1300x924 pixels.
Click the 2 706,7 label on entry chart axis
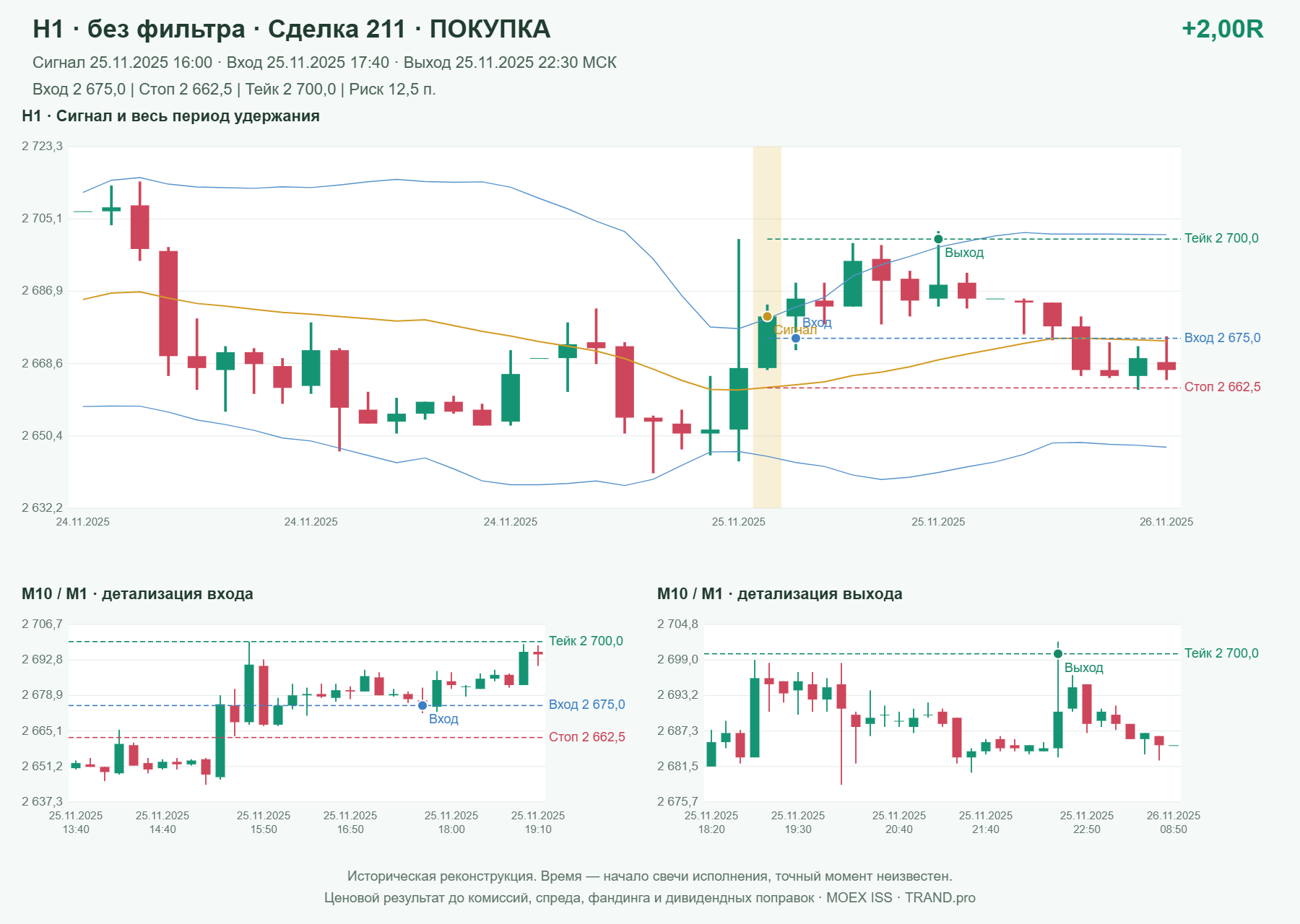pos(42,624)
